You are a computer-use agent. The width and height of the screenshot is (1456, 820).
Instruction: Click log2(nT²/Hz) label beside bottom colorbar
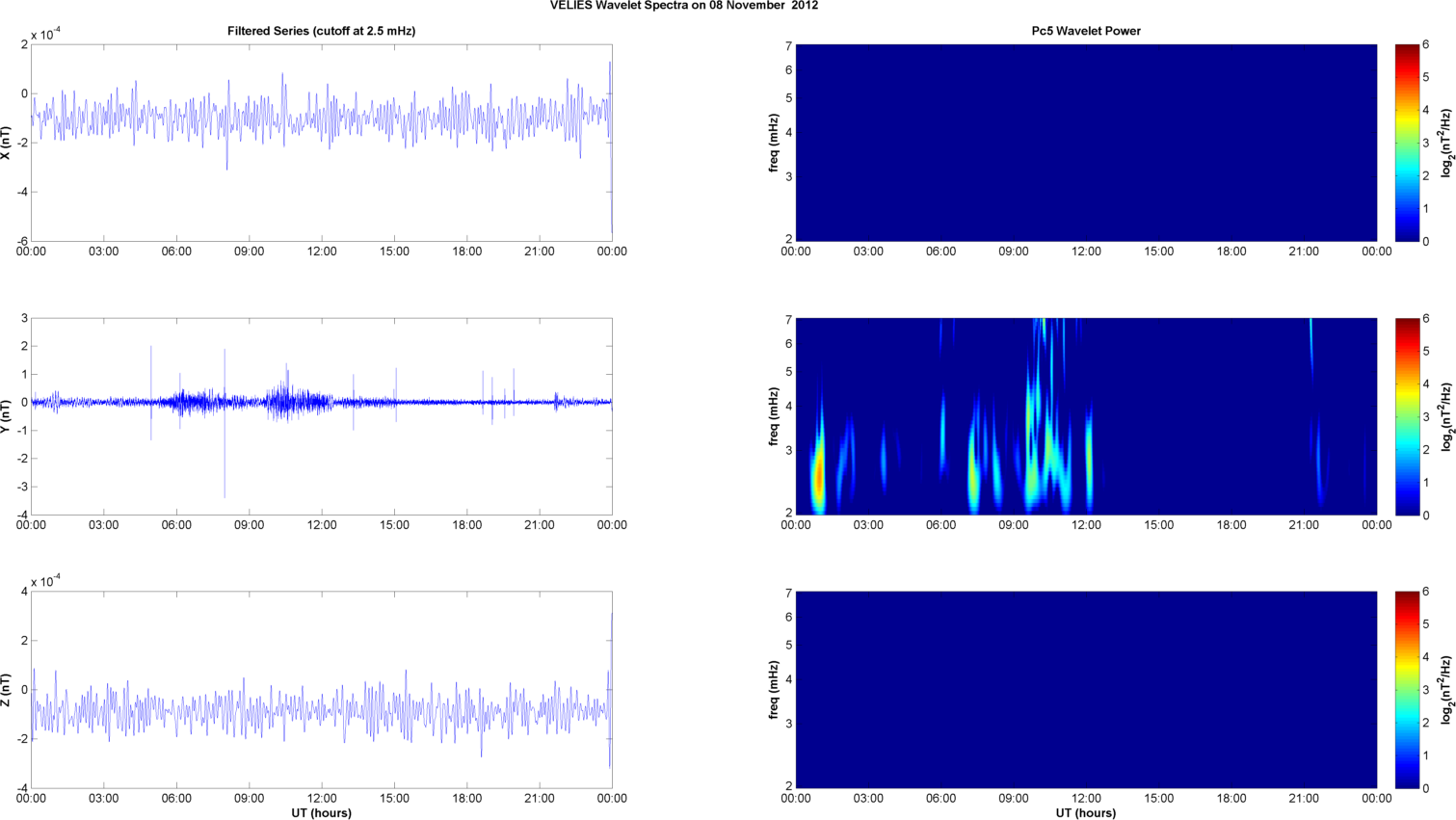tap(1446, 690)
